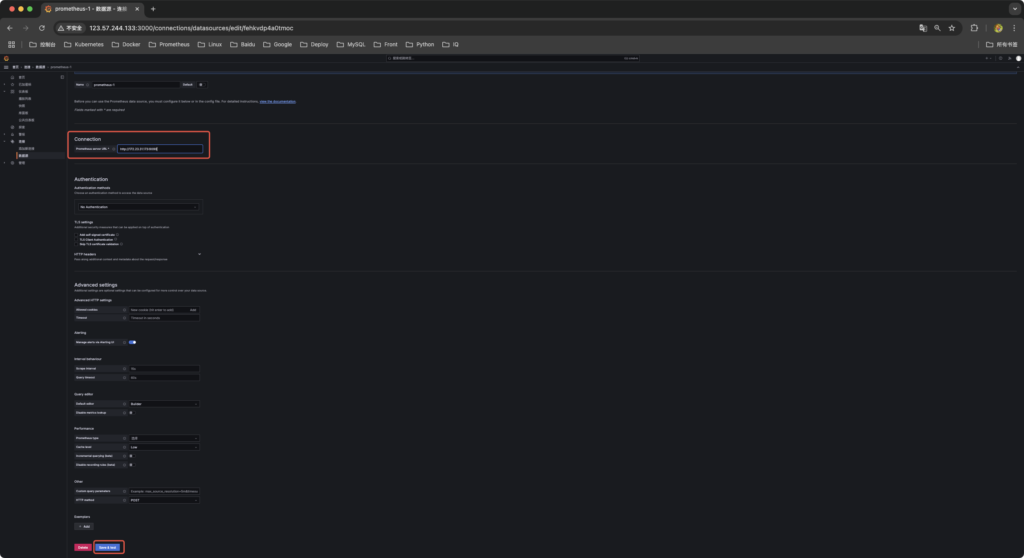Toggle the Default data source switch

click(200, 85)
